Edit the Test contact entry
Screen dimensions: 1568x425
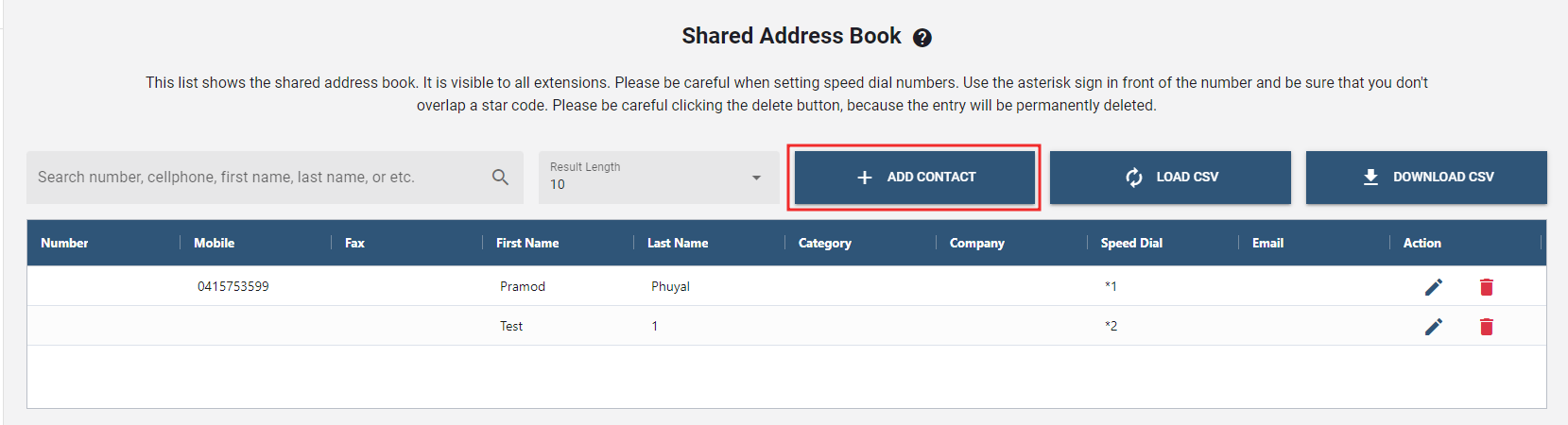coord(1433,327)
